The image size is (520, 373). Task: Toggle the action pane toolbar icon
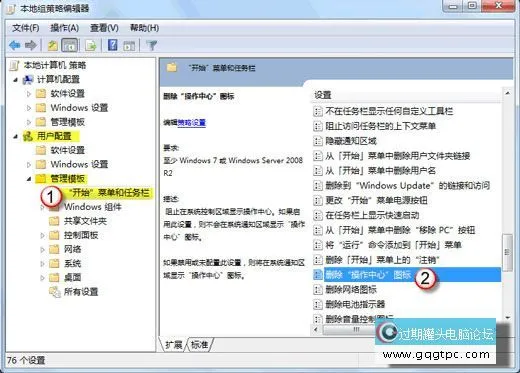129,46
